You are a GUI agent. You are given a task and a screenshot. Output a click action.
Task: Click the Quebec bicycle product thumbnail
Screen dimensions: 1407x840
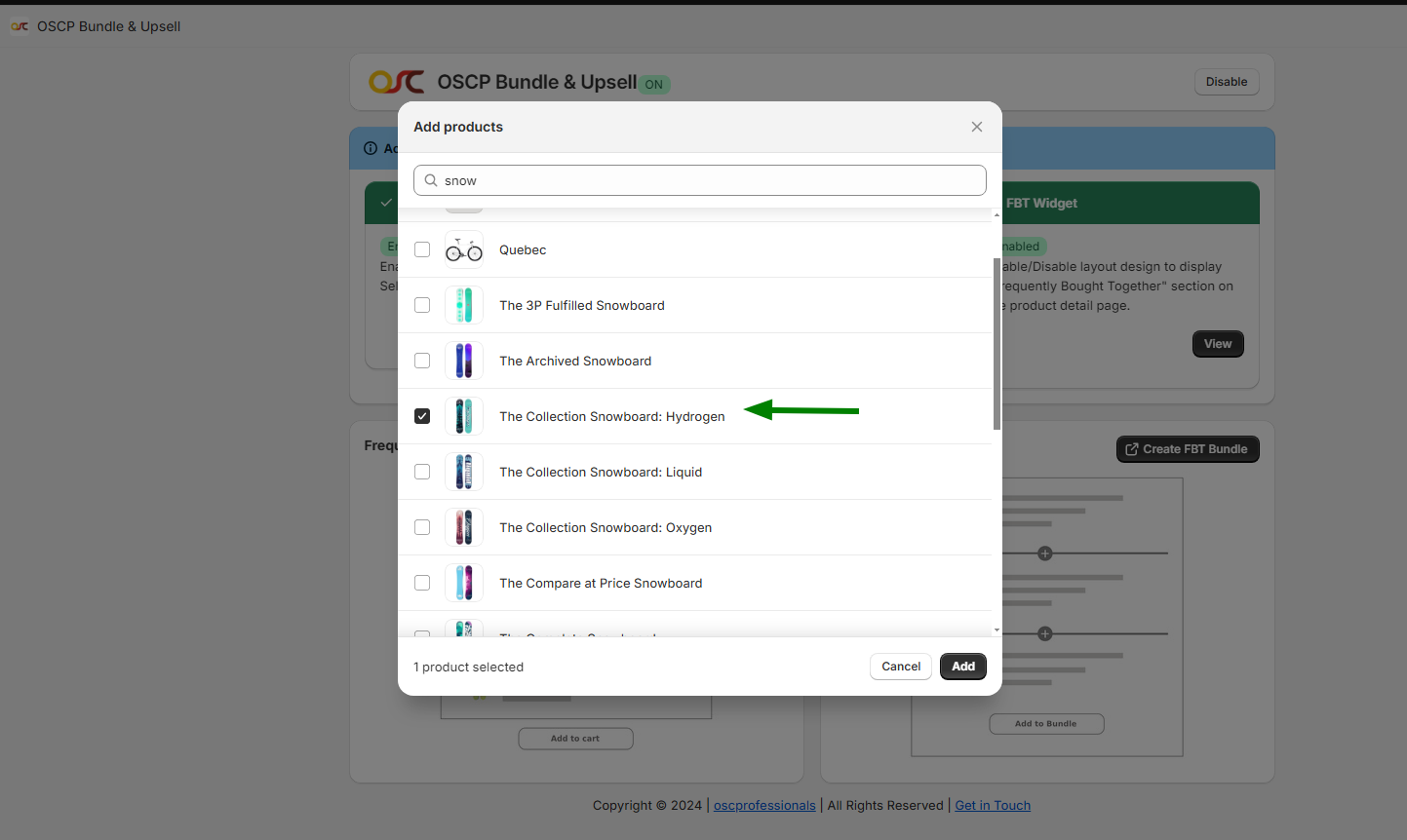click(x=464, y=250)
